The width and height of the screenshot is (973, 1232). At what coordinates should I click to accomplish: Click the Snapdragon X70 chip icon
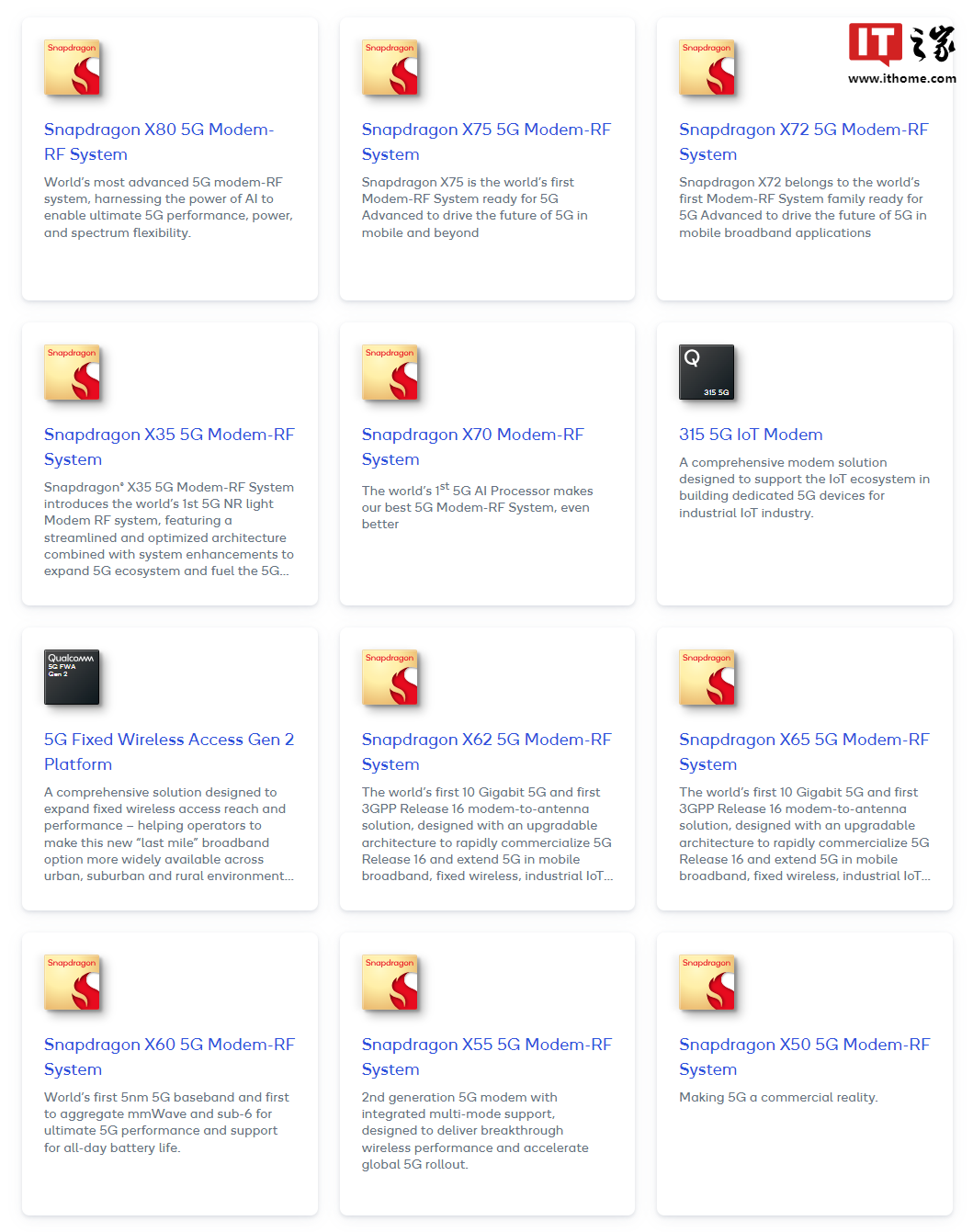[x=390, y=373]
